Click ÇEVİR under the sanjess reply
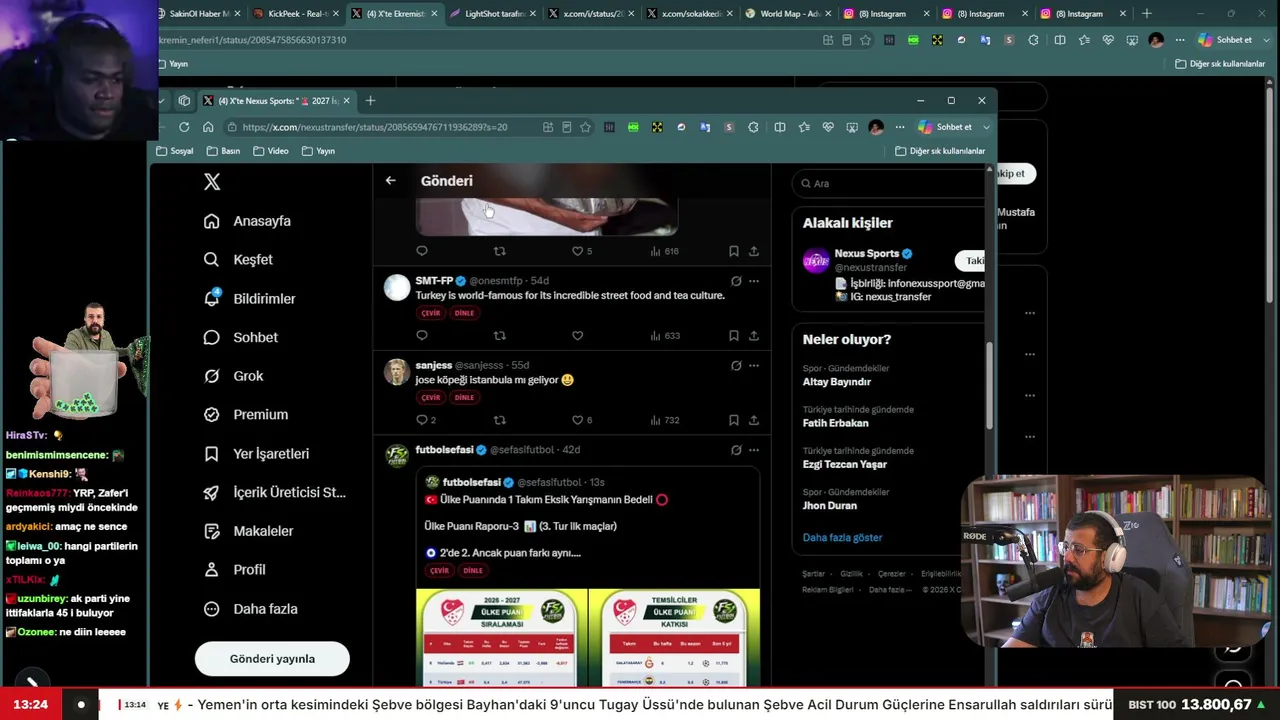Image resolution: width=1280 pixels, height=720 pixels. (431, 397)
